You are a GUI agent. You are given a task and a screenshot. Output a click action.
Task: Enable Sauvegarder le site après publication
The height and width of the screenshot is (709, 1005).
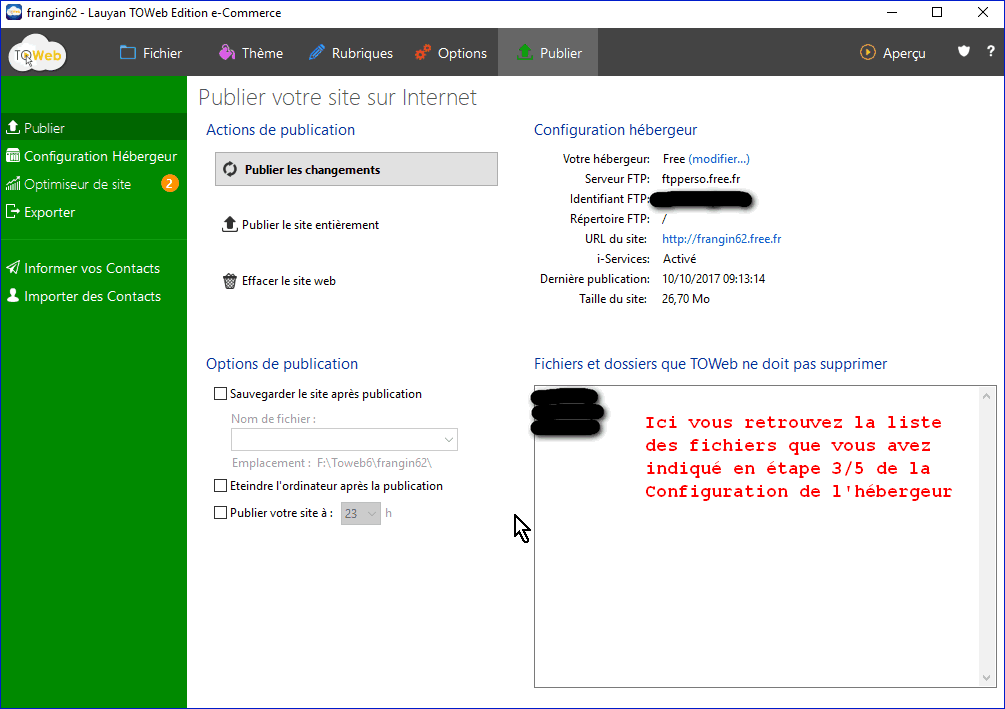221,394
